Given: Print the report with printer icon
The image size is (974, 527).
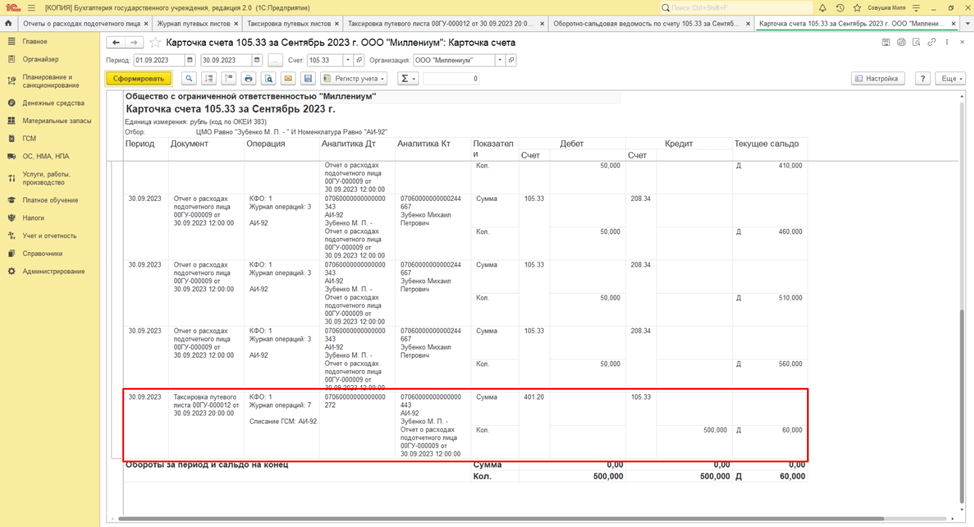Looking at the screenshot, I should point(248,79).
